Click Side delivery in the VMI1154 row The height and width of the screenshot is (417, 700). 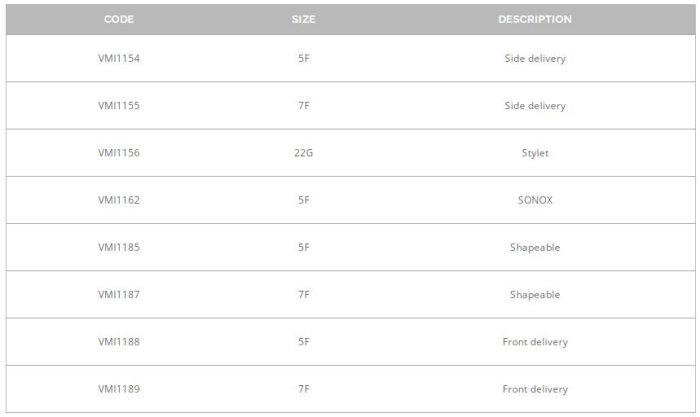pyautogui.click(x=535, y=58)
